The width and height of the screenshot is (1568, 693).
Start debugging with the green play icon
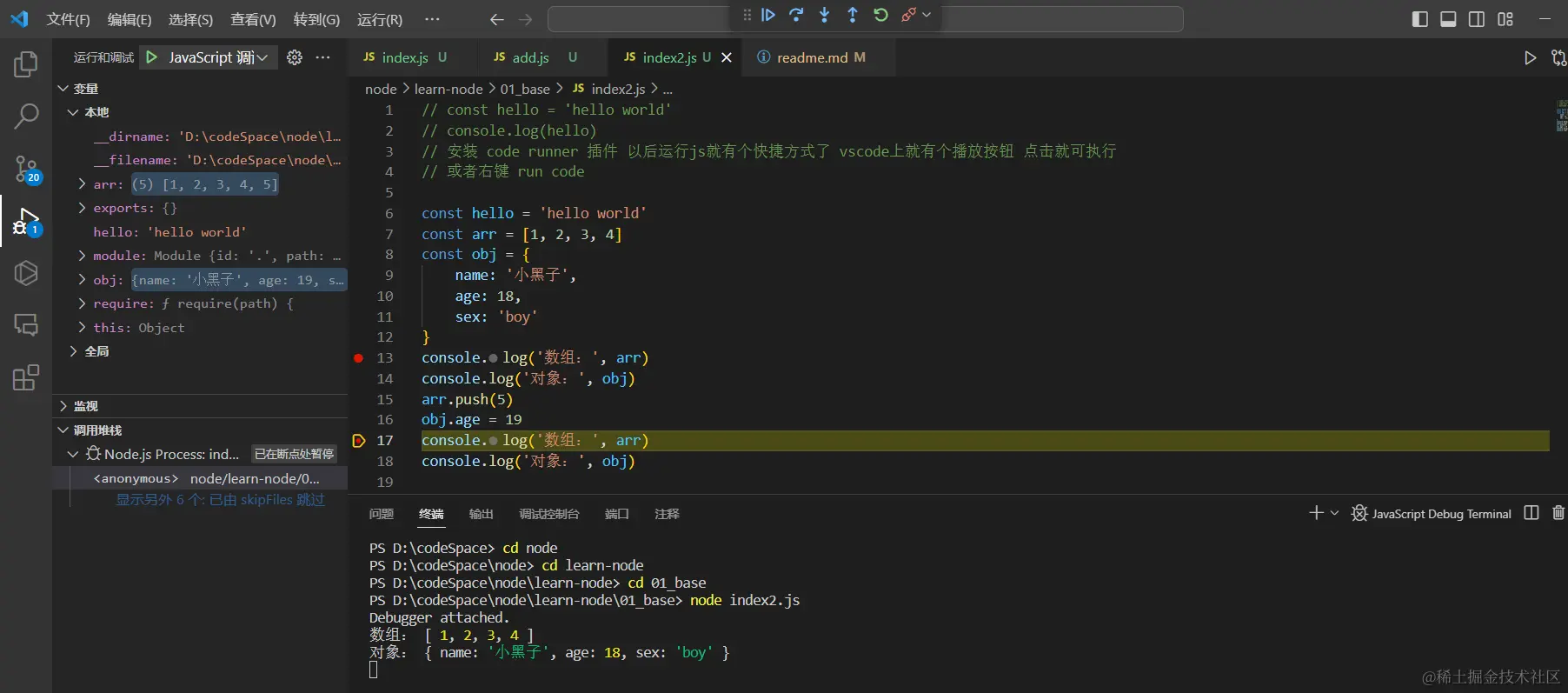[x=152, y=57]
